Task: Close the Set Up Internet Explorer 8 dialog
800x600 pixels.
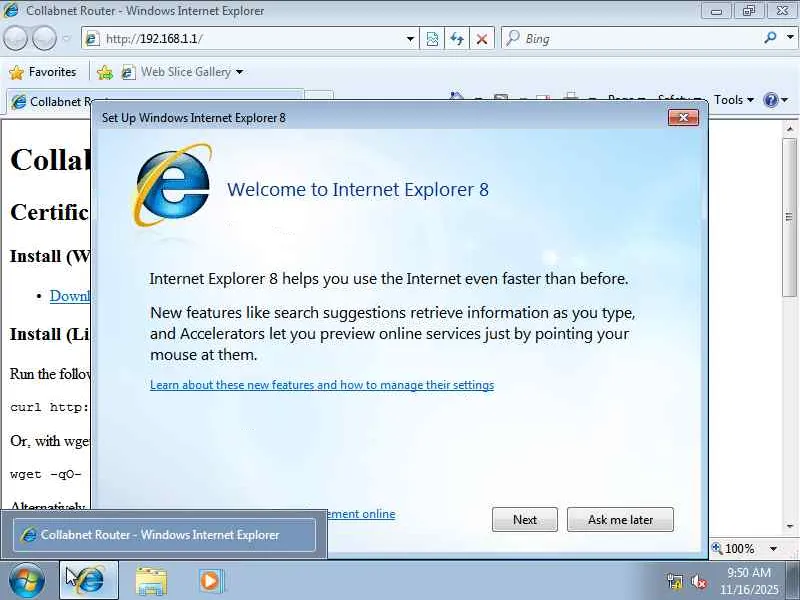Action: 683,117
